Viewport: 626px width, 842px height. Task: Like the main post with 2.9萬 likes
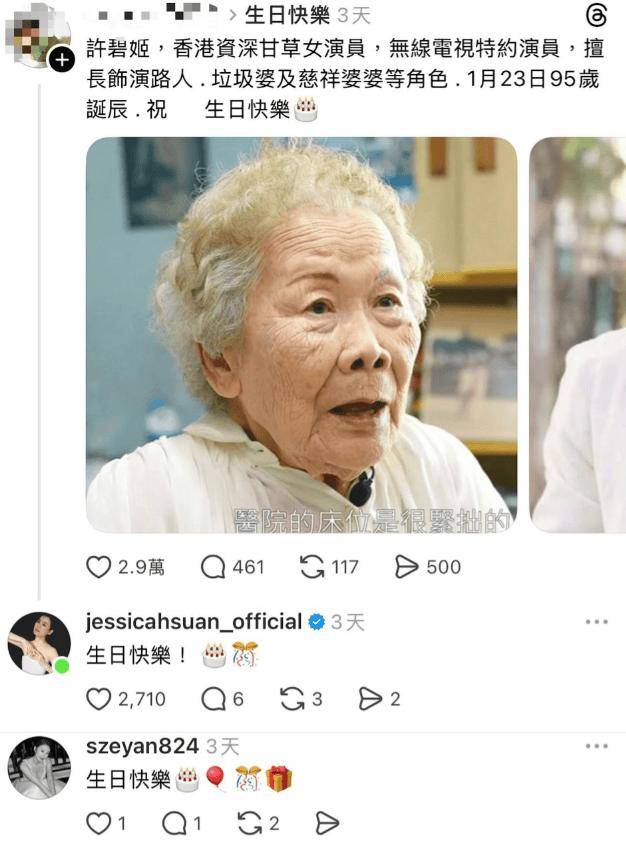(x=98, y=567)
